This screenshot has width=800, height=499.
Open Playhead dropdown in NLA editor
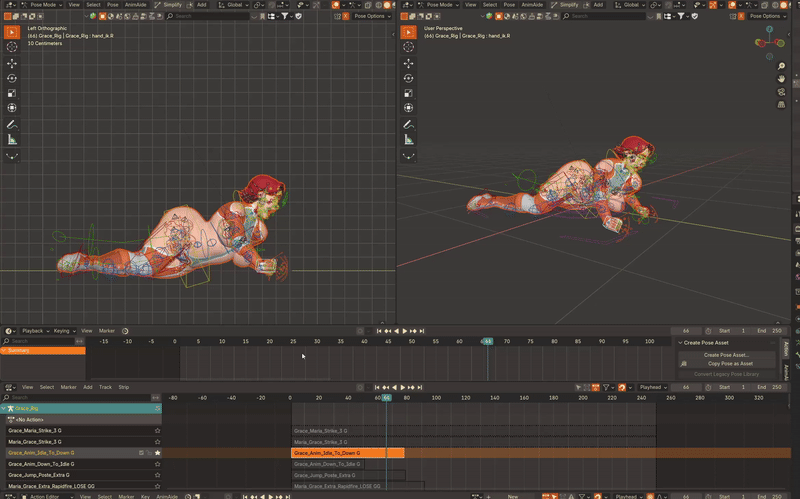pyautogui.click(x=654, y=387)
